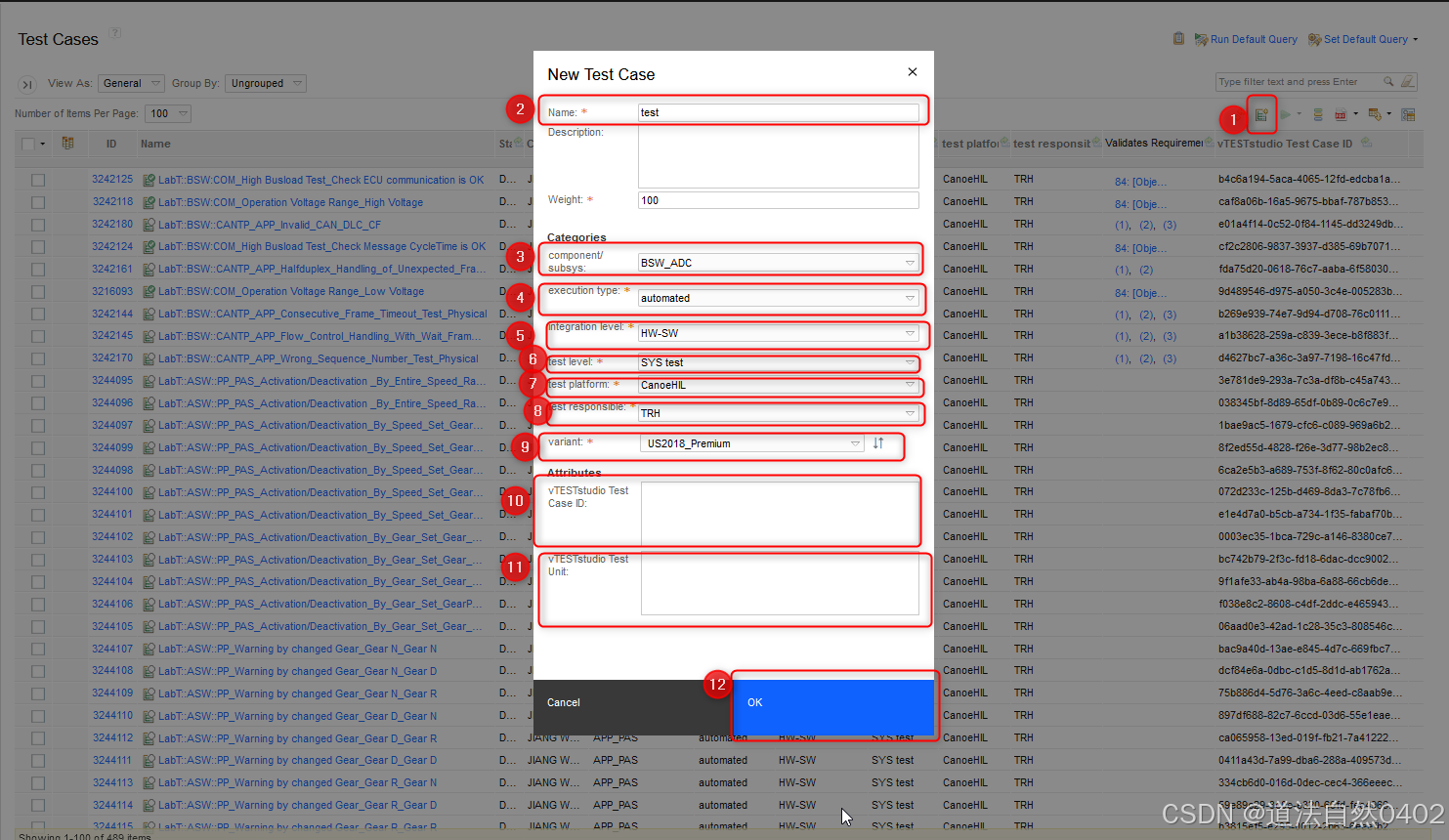
Task: Open the Number of Items Per Page dropdown
Action: pyautogui.click(x=167, y=113)
